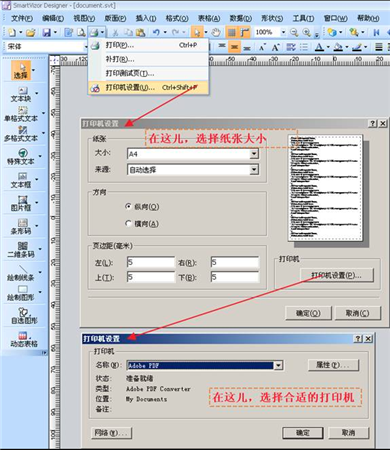Expand the zoom 100% dropdown
This screenshot has height=450, width=390.
(283, 32)
